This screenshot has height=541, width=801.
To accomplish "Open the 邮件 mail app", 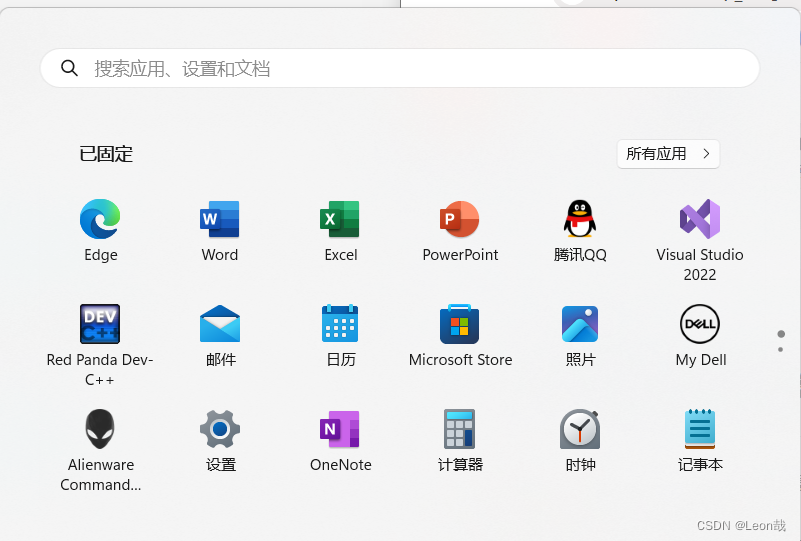I will [x=220, y=324].
